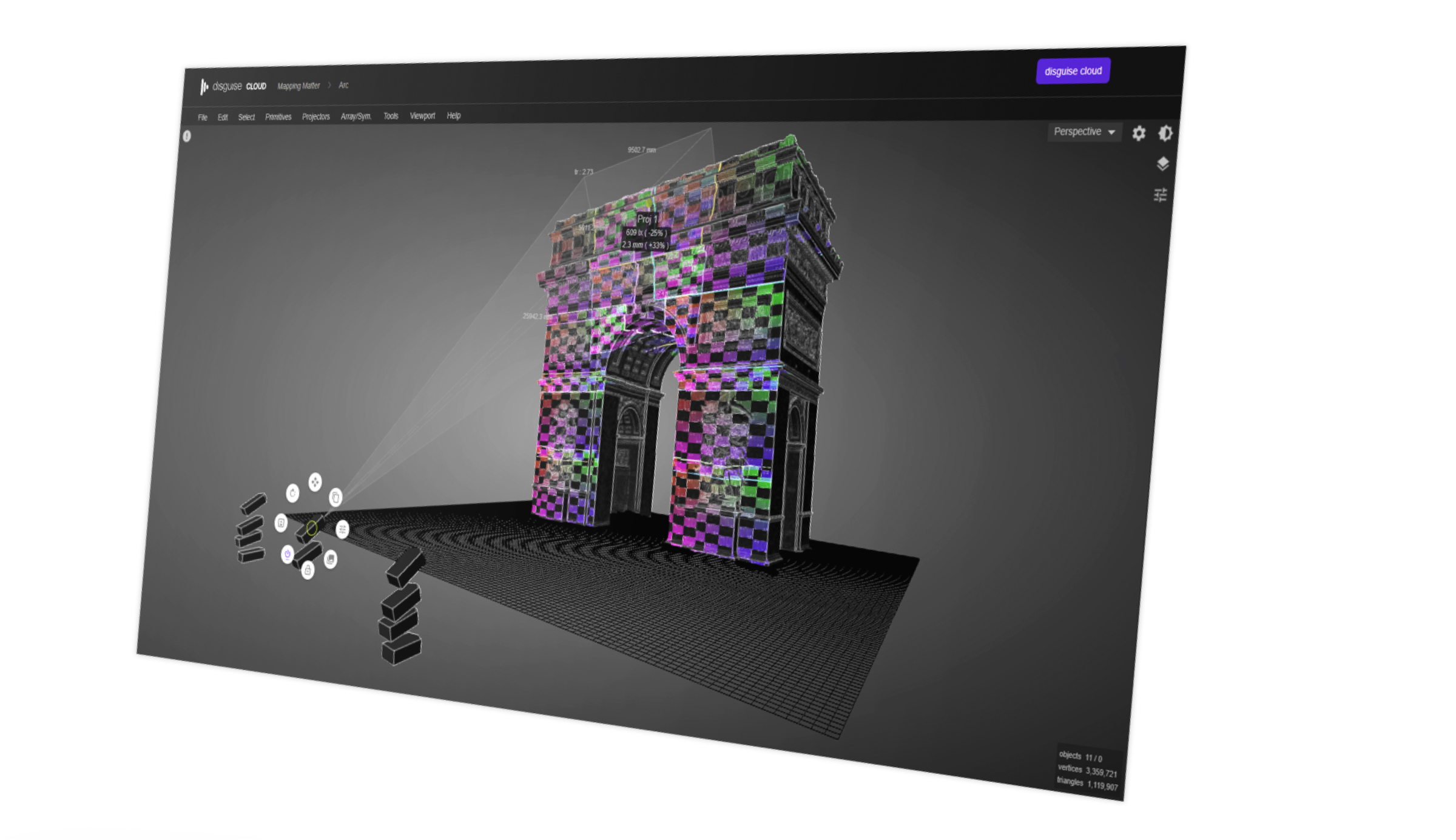Open projector properties sliders in radial menu

(342, 529)
